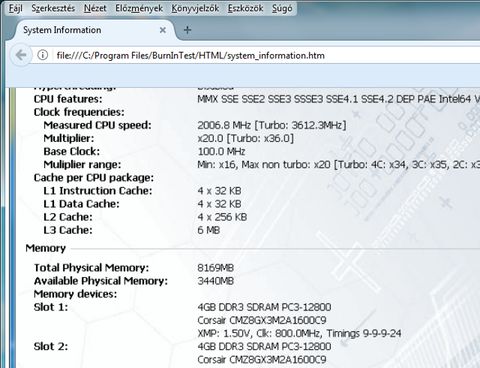
Task: Select the 'Measured CPU speed:' label
Action: (97, 125)
